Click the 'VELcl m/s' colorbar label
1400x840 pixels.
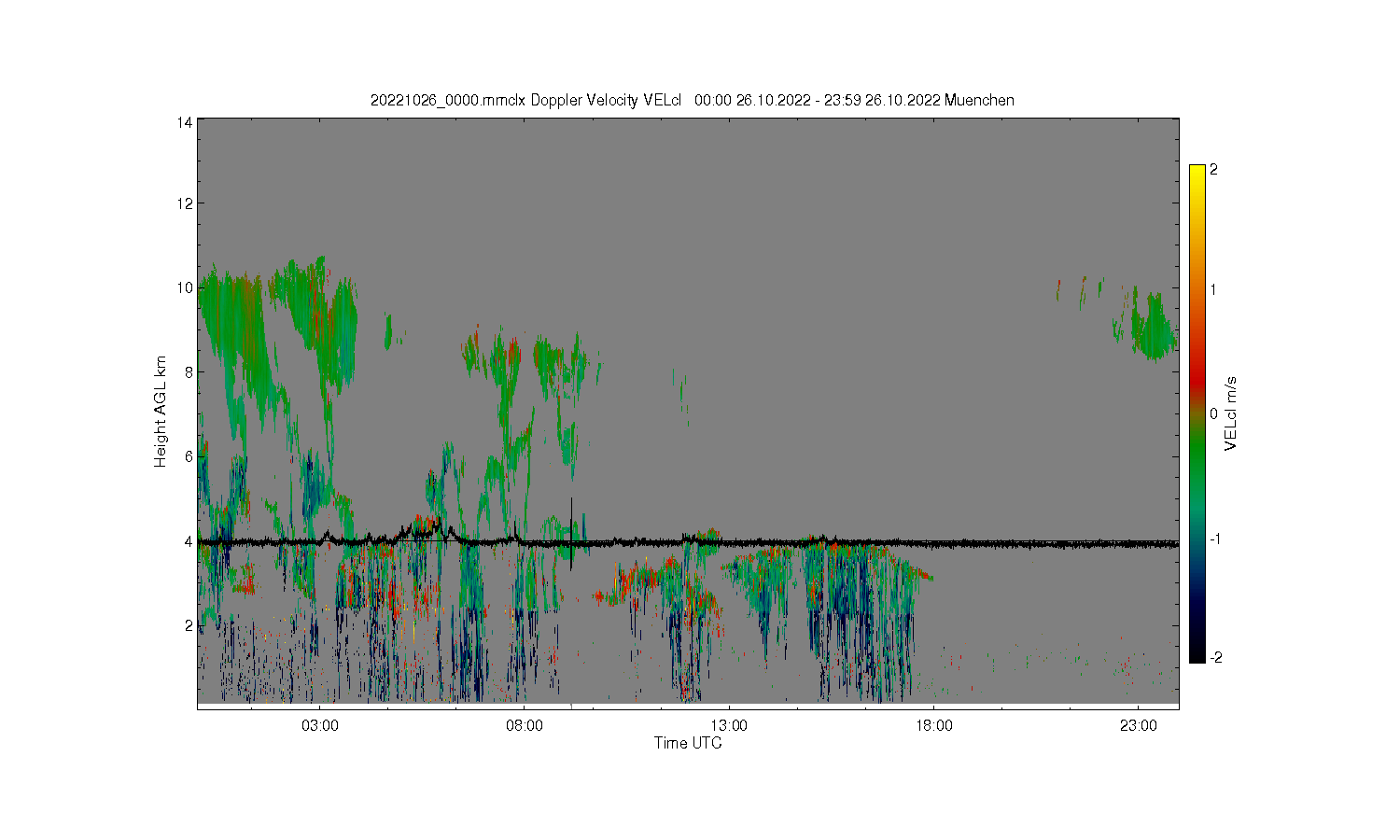1231,413
